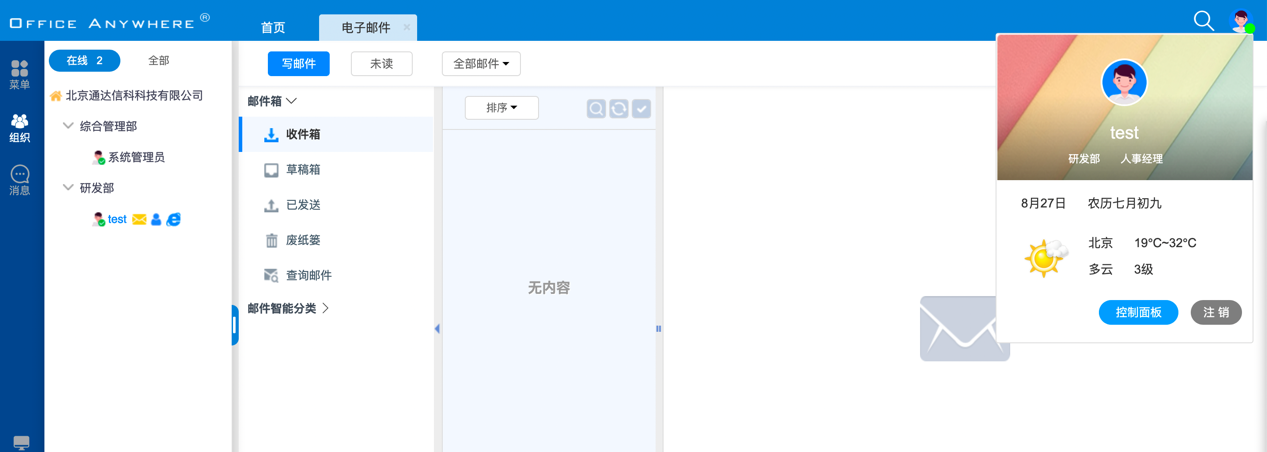The image size is (1267, 452).
Task: Toggle the organization panel blue collapse handle
Action: [x=235, y=325]
